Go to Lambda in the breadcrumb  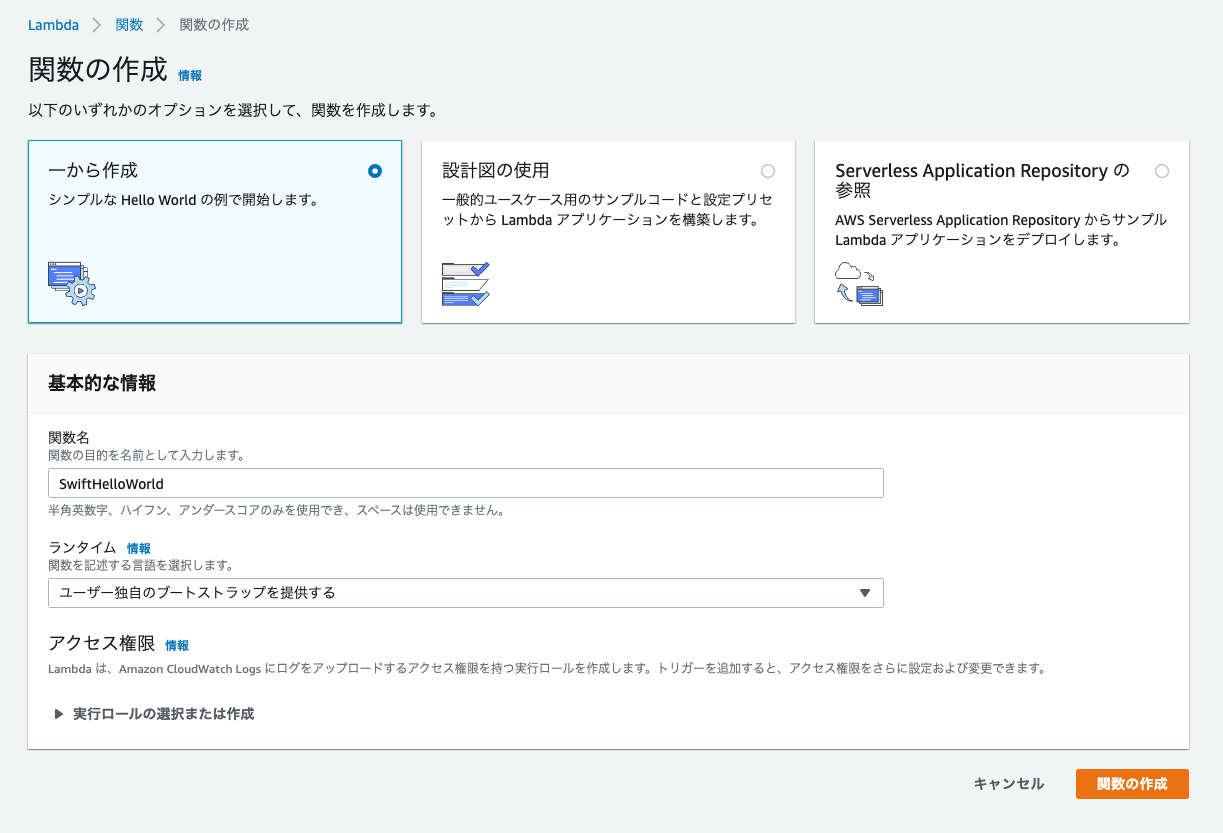point(54,25)
